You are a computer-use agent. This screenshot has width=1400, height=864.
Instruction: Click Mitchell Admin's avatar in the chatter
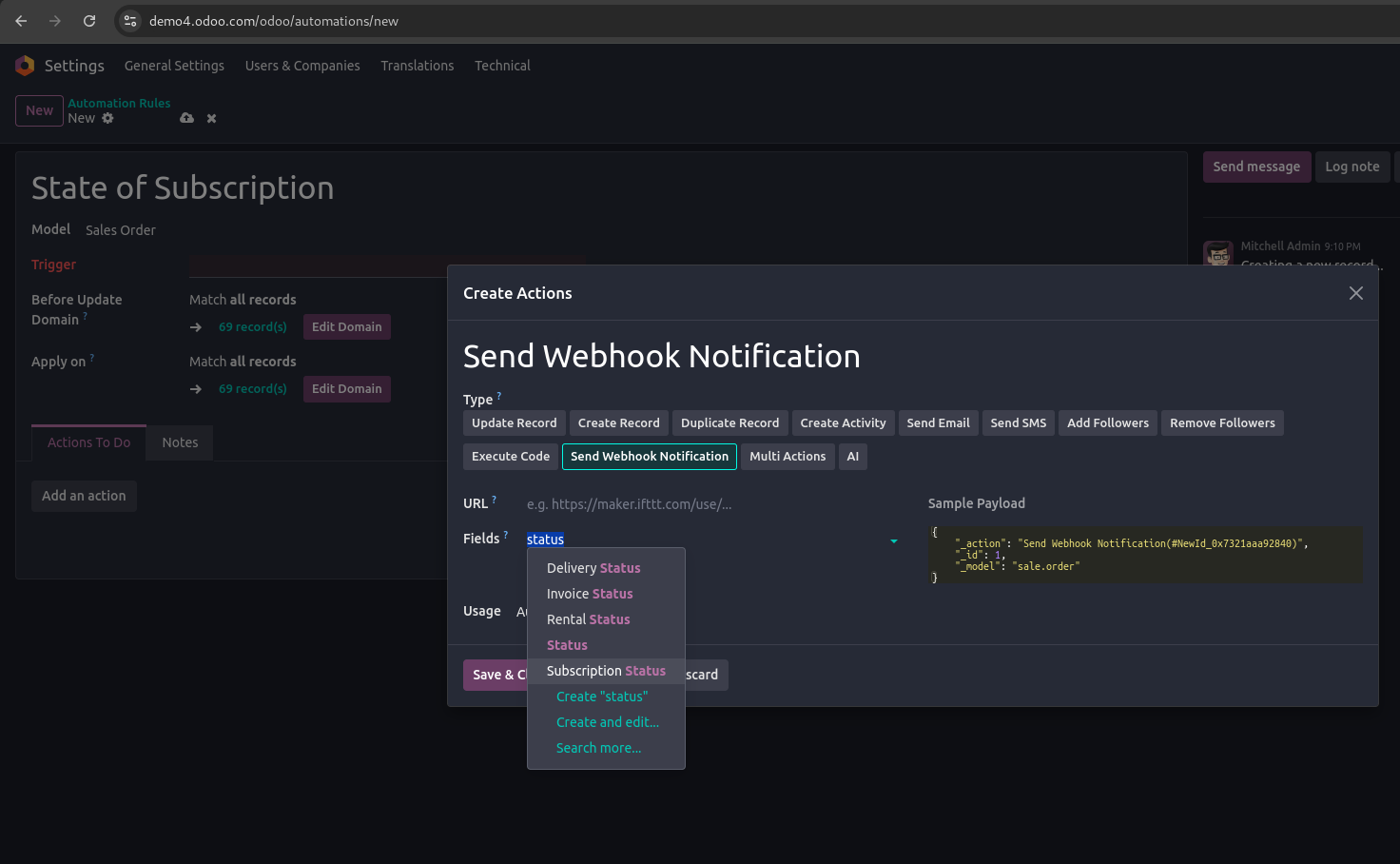coord(1218,255)
